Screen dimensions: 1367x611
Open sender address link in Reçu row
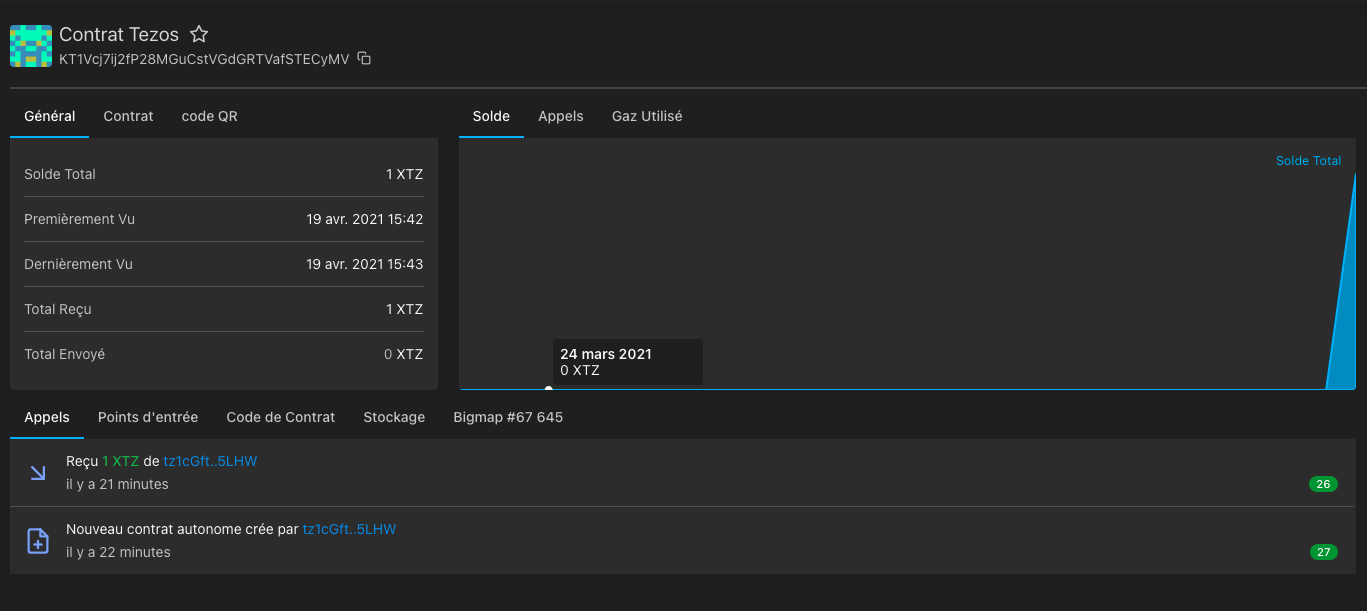point(210,461)
